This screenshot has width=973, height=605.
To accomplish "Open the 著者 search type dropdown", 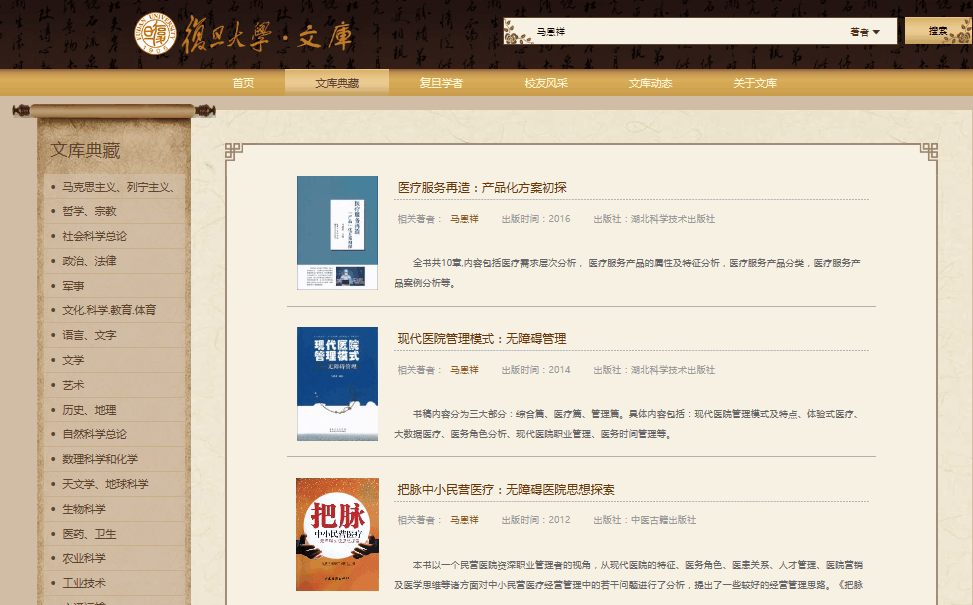I will click(865, 32).
